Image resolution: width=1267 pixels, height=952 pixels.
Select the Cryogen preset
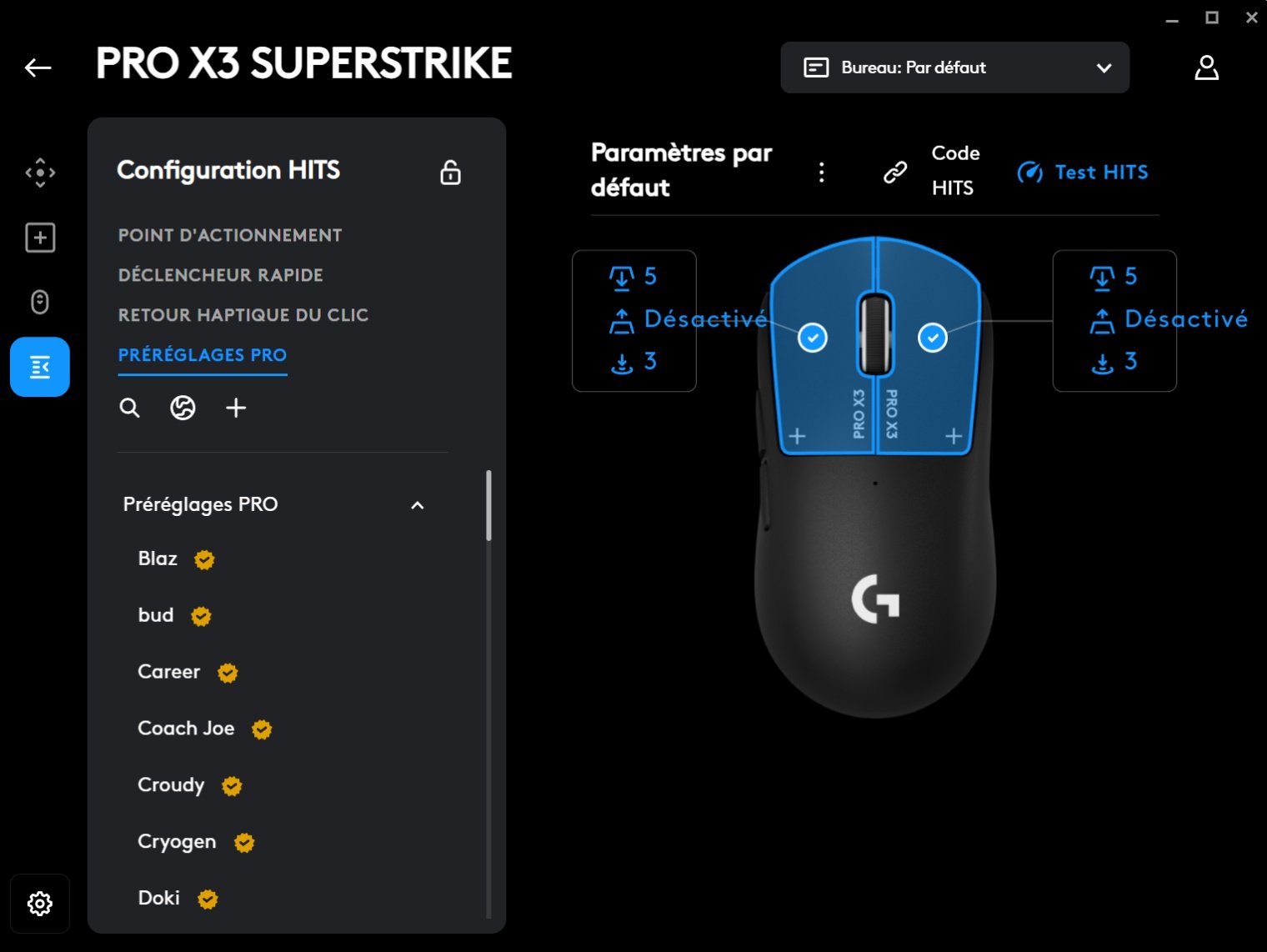(177, 842)
